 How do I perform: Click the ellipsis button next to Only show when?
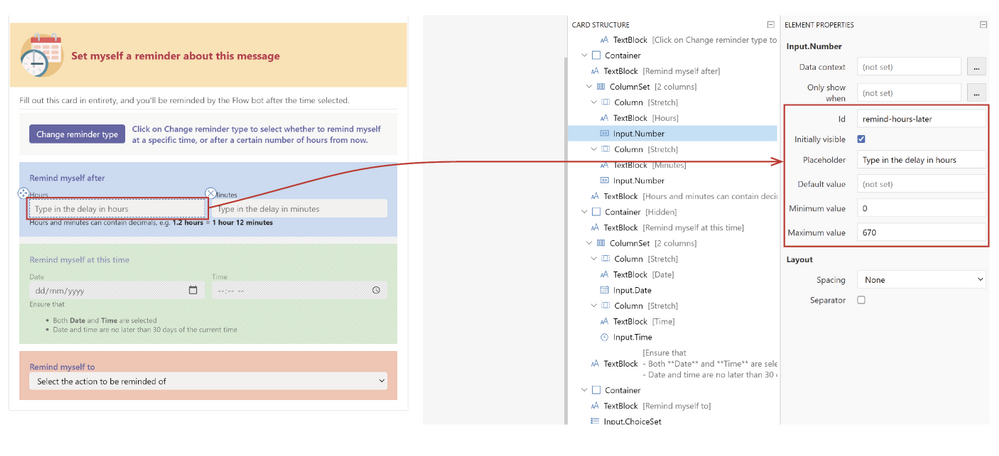tap(976, 93)
